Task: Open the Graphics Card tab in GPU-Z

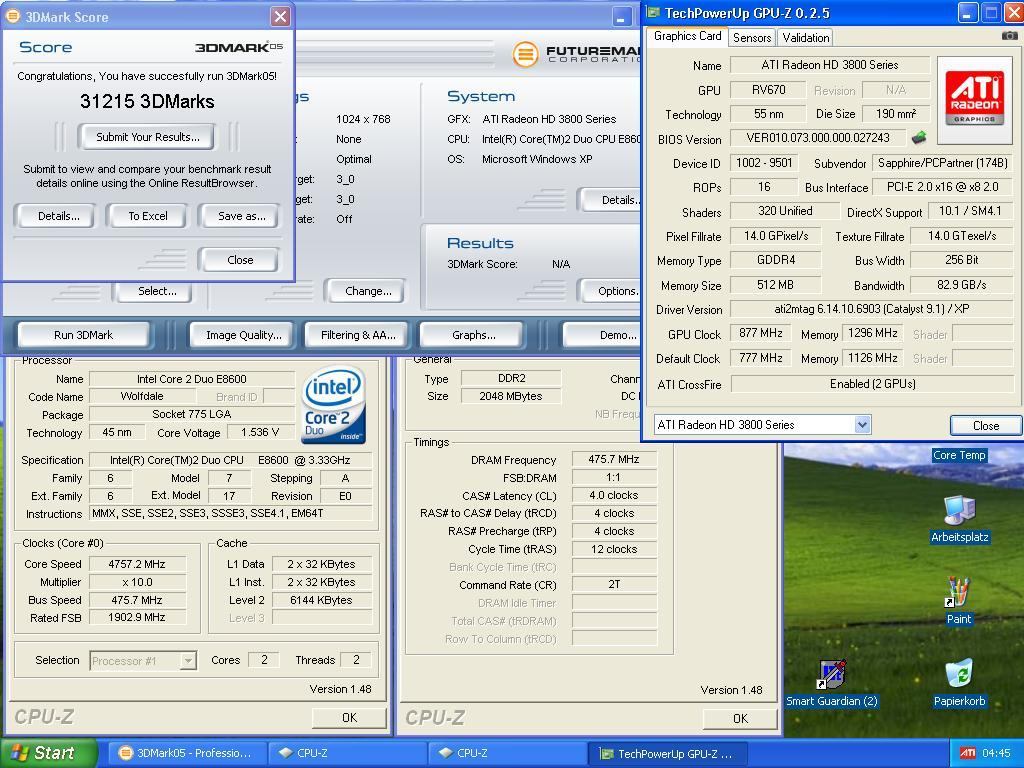Action: 687,36
